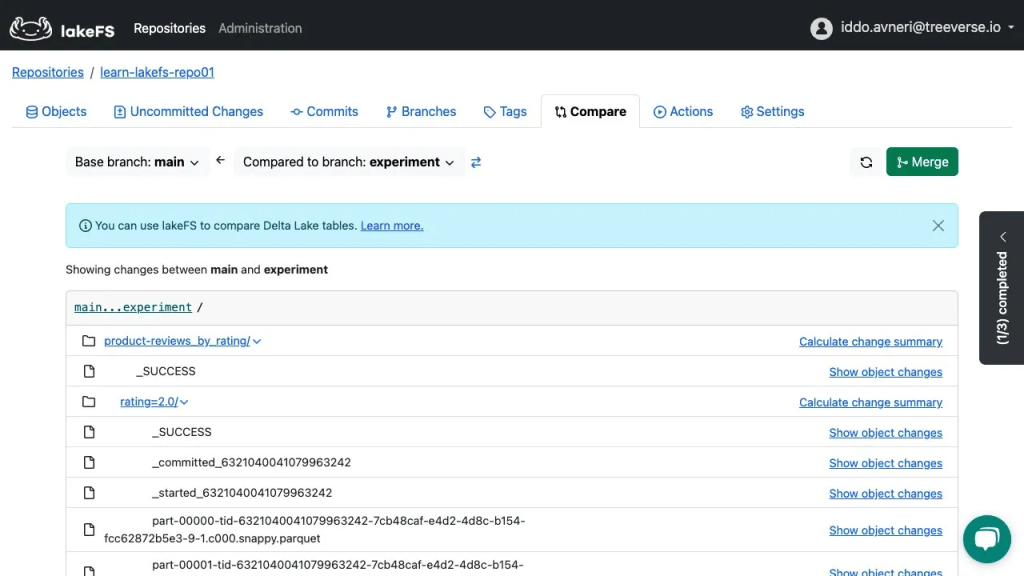Open Repositories in top navigation
Image resolution: width=1024 pixels, height=576 pixels.
[170, 28]
